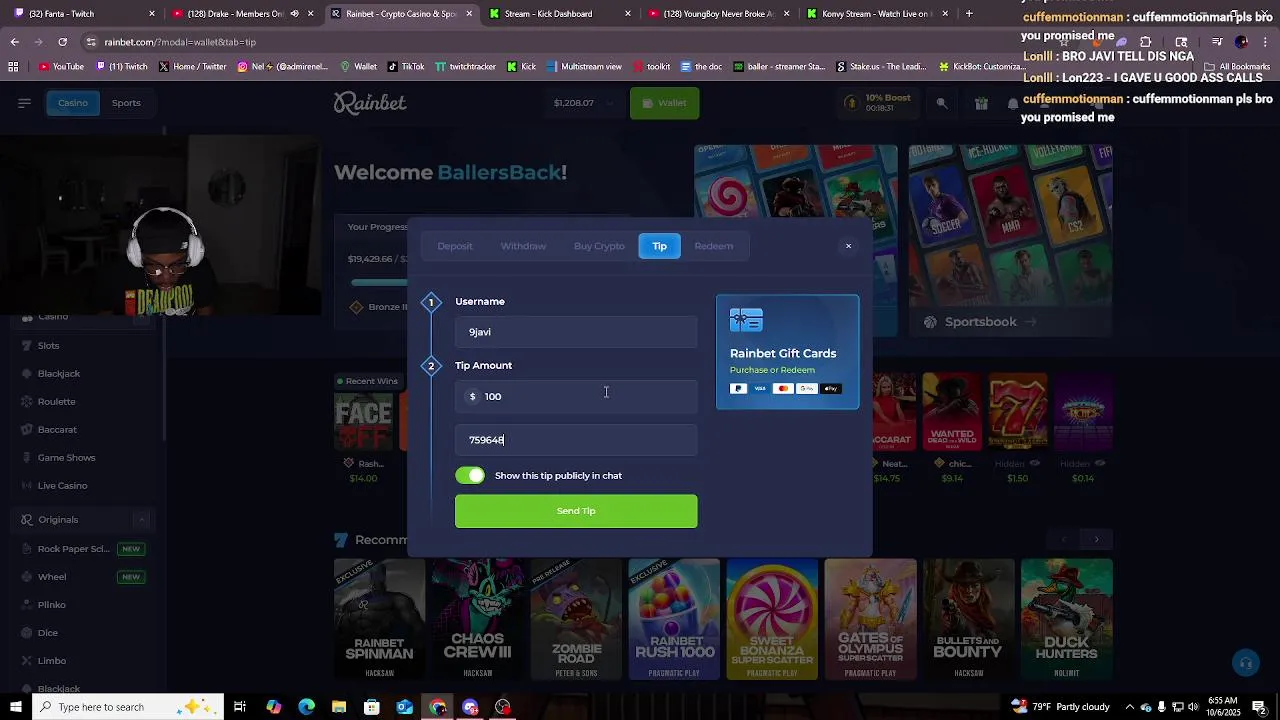The image size is (1280, 720).
Task: Click Purchase or Redeem gift card link
Action: point(772,370)
